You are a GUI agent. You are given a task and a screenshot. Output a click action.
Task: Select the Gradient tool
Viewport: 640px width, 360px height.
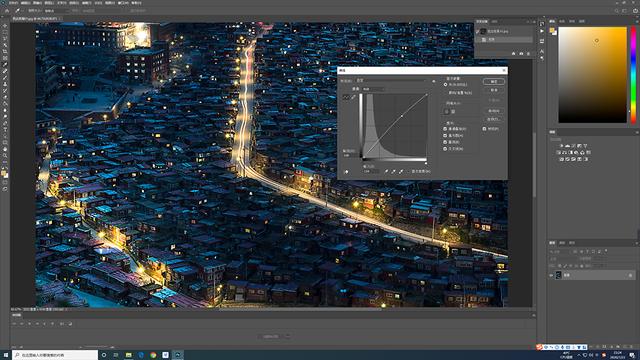[x=5, y=104]
